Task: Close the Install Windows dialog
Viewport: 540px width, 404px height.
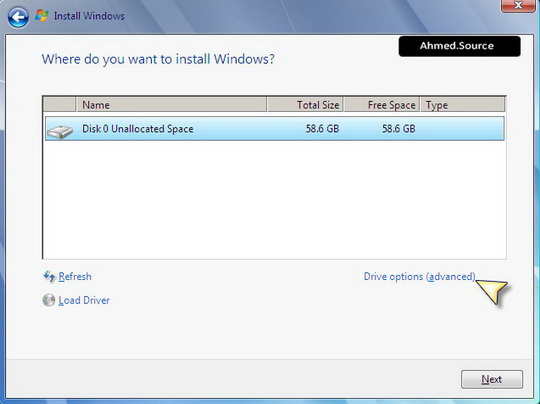Action: 518,6
